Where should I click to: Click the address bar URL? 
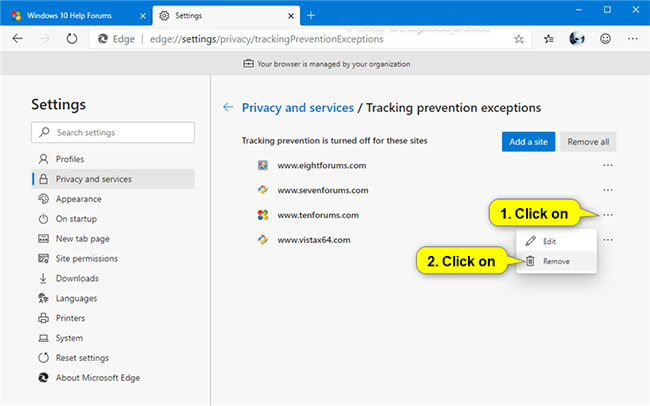coord(267,39)
